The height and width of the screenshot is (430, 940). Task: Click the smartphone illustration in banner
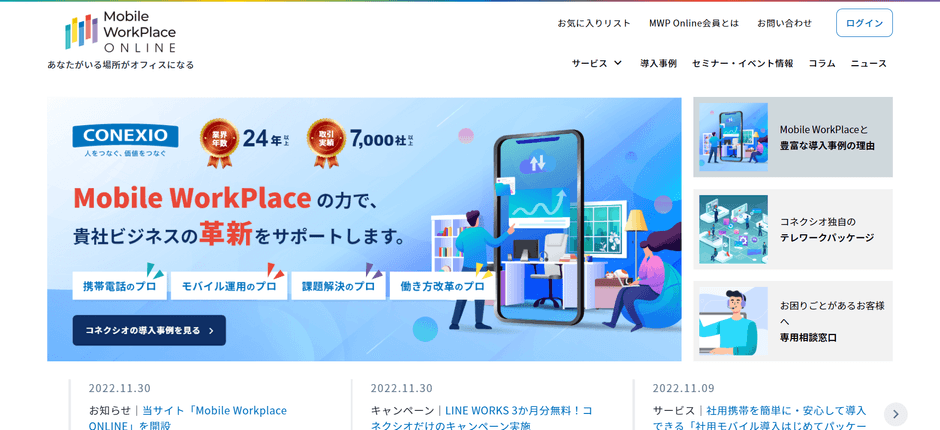[538, 227]
